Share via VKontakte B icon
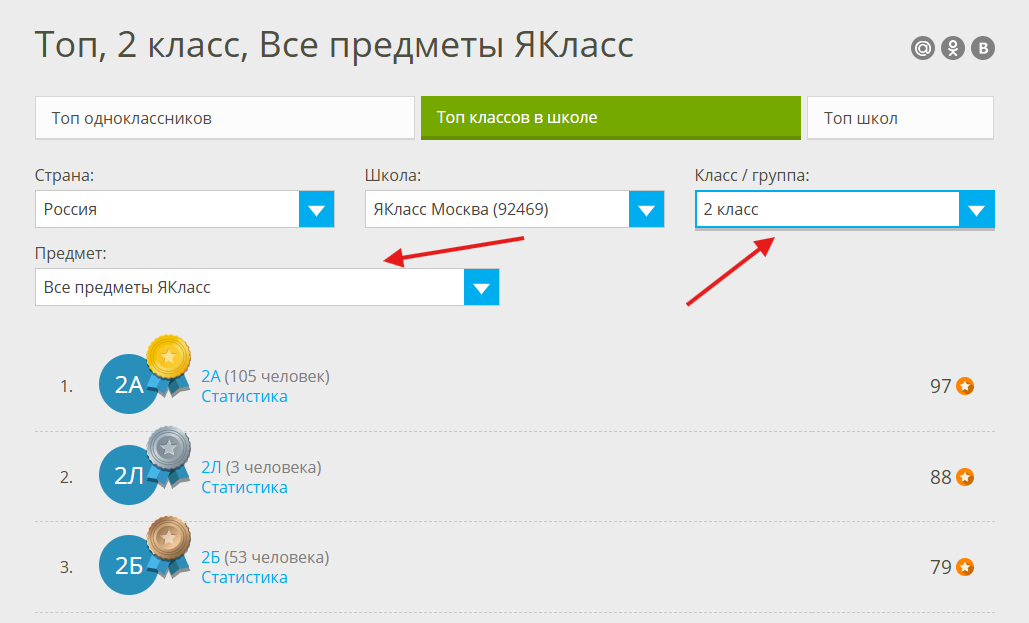Viewport: 1029px width, 623px height. (x=983, y=48)
